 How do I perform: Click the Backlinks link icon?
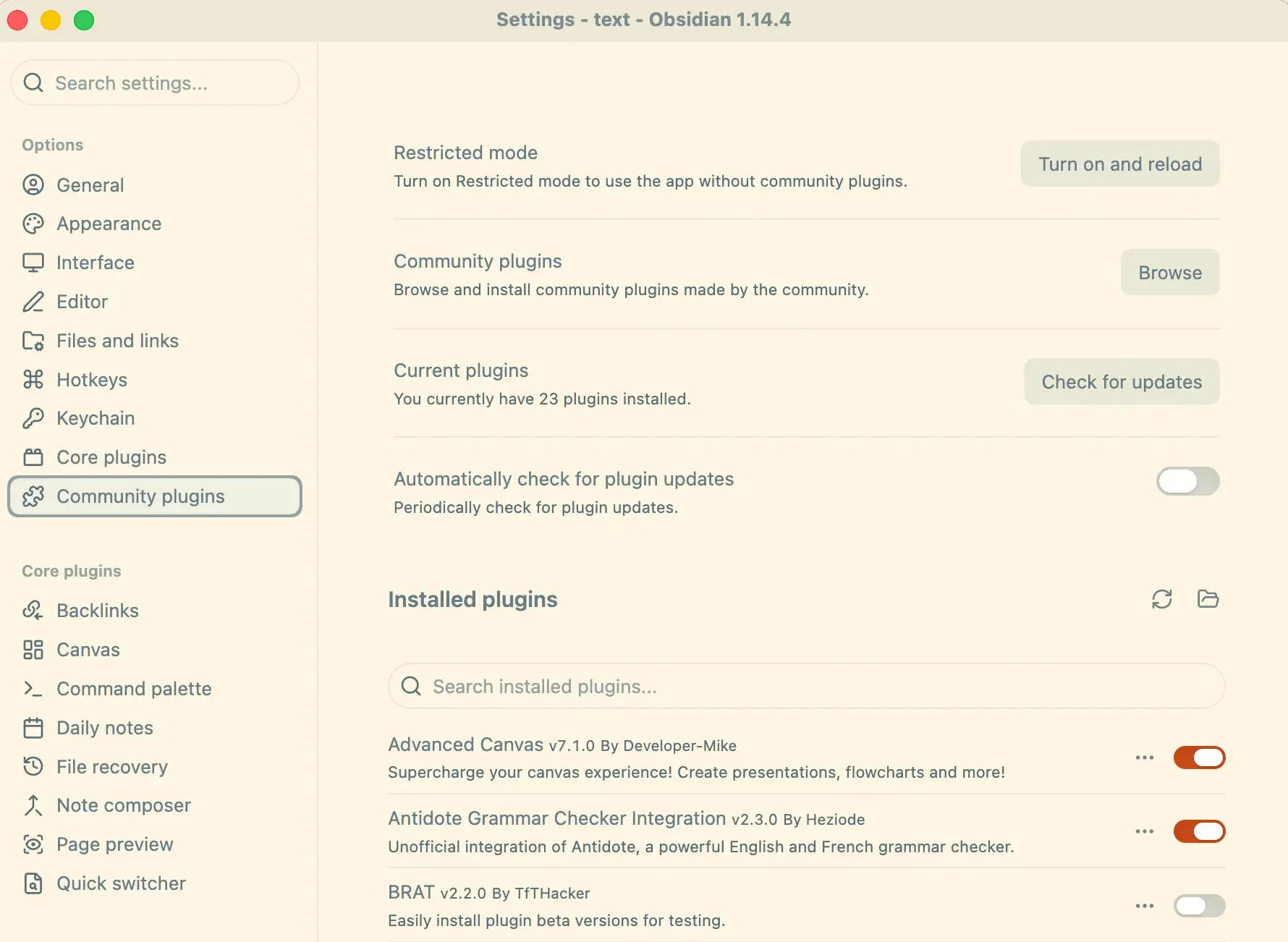(x=33, y=611)
